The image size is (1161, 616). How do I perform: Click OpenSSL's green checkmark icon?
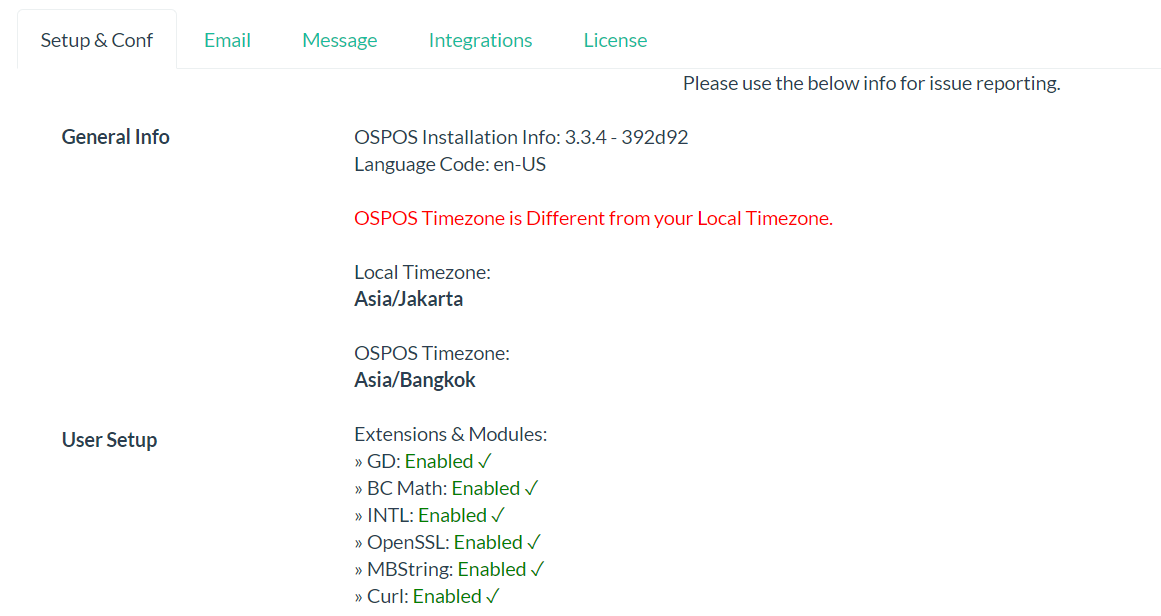pos(533,541)
